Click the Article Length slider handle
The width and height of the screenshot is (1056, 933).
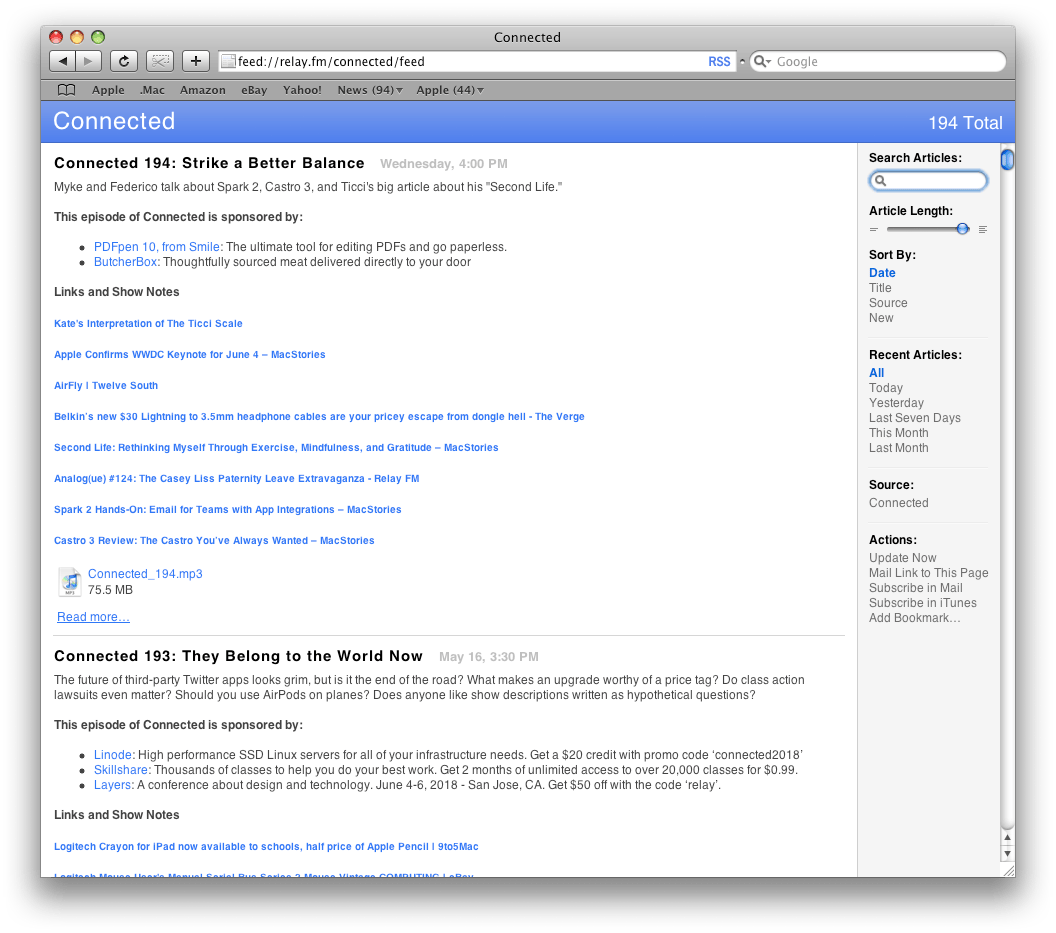[x=962, y=229]
